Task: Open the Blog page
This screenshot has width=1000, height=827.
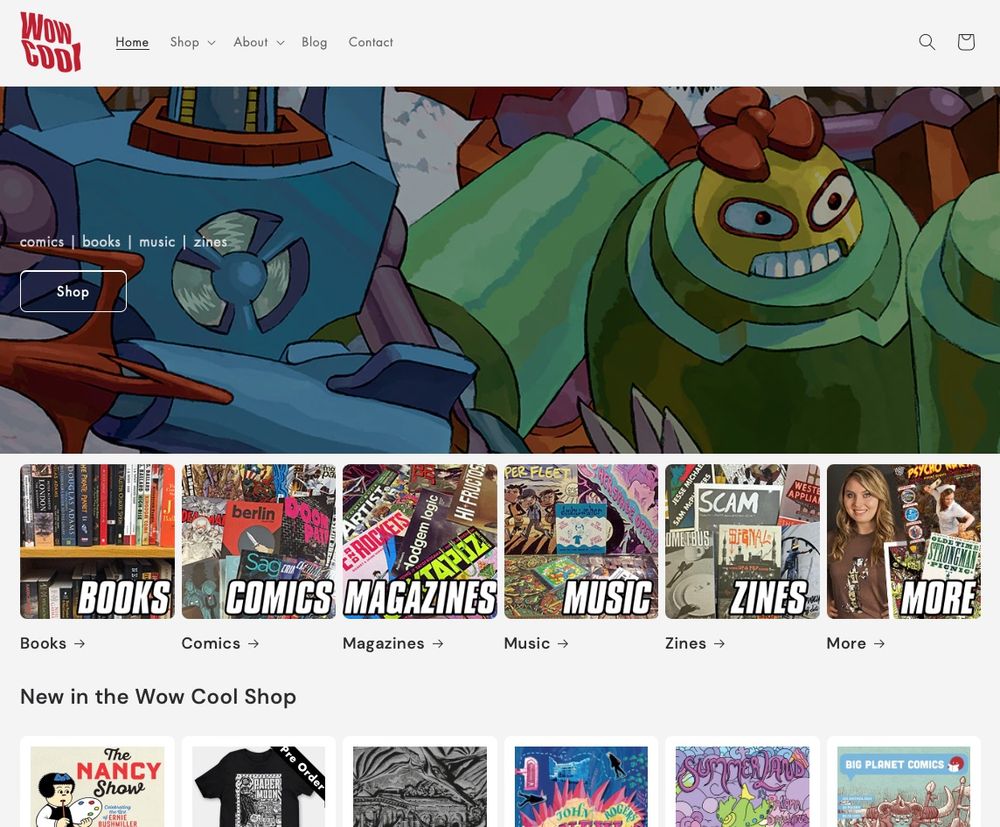Action: (314, 42)
